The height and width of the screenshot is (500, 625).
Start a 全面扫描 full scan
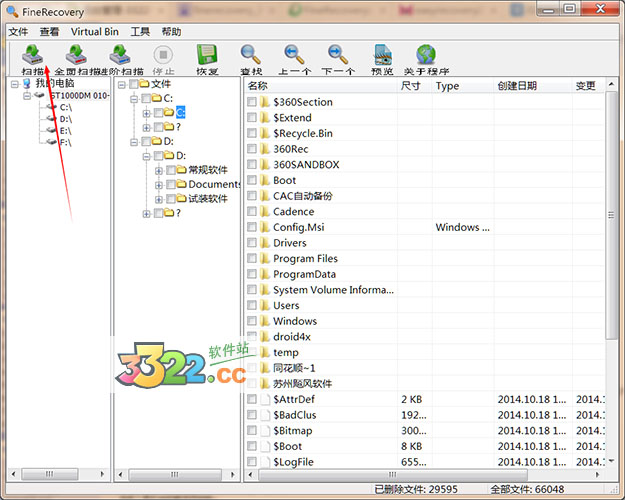(x=77, y=55)
